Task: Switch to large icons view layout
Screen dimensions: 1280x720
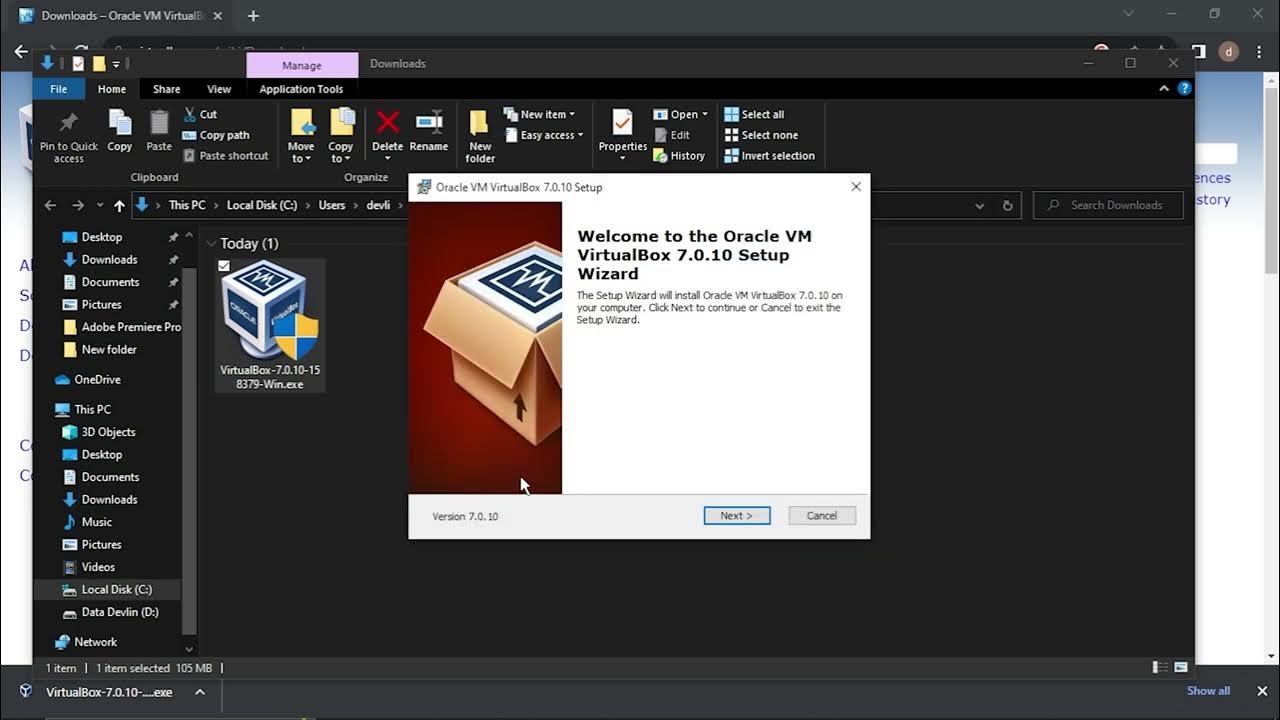Action: pos(1181,667)
